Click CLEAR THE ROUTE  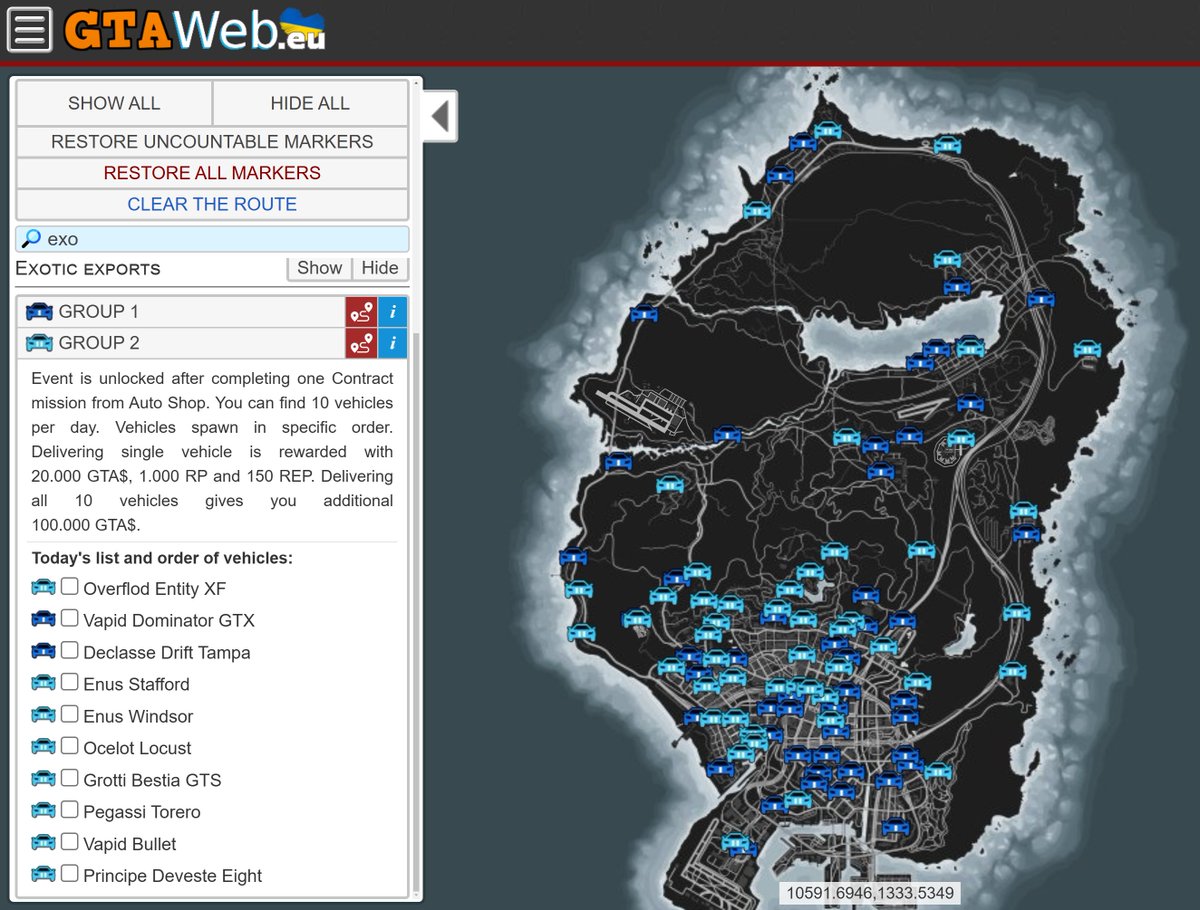click(x=212, y=203)
